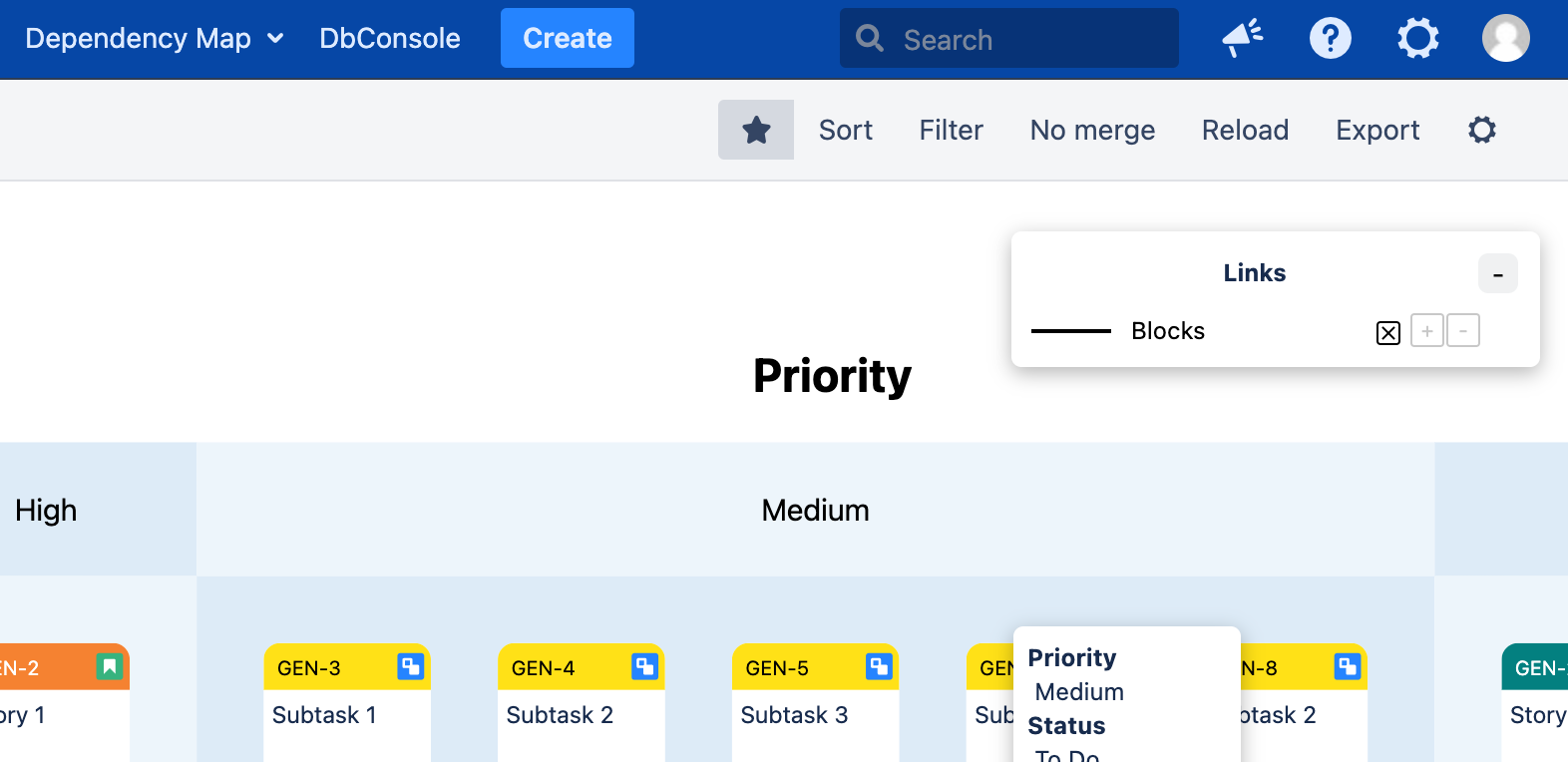Open the help question mark icon
Viewport: 1568px width, 762px height.
click(1331, 39)
